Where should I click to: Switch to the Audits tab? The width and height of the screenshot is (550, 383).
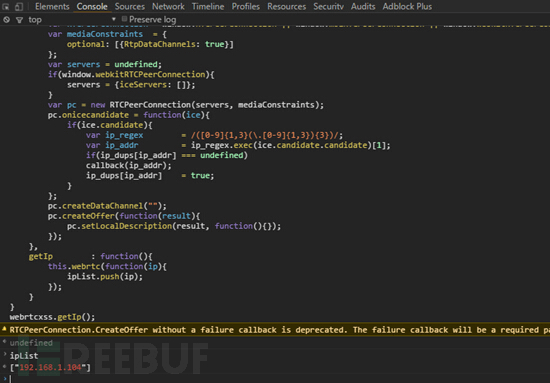pos(363,6)
